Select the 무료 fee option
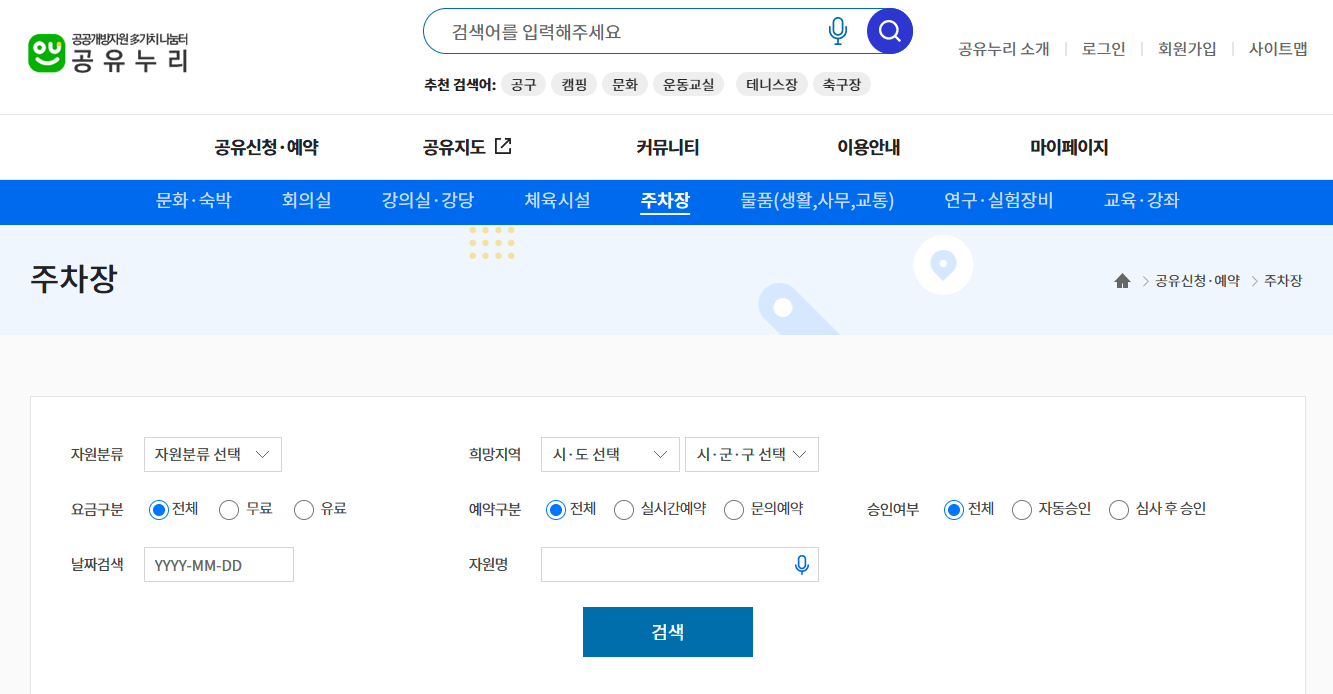Screen dimensions: 1333x694 pos(227,509)
